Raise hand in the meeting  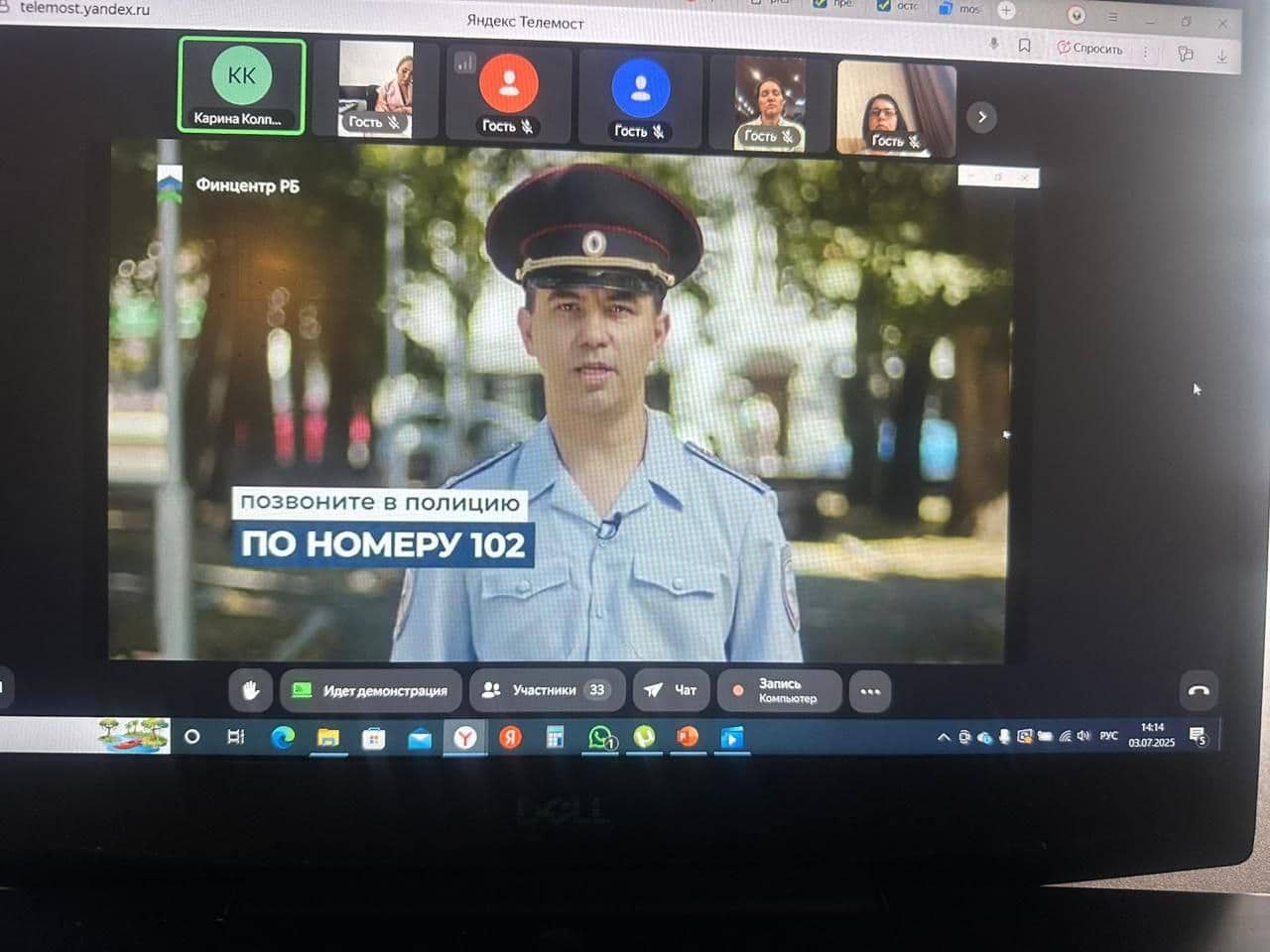coord(250,690)
